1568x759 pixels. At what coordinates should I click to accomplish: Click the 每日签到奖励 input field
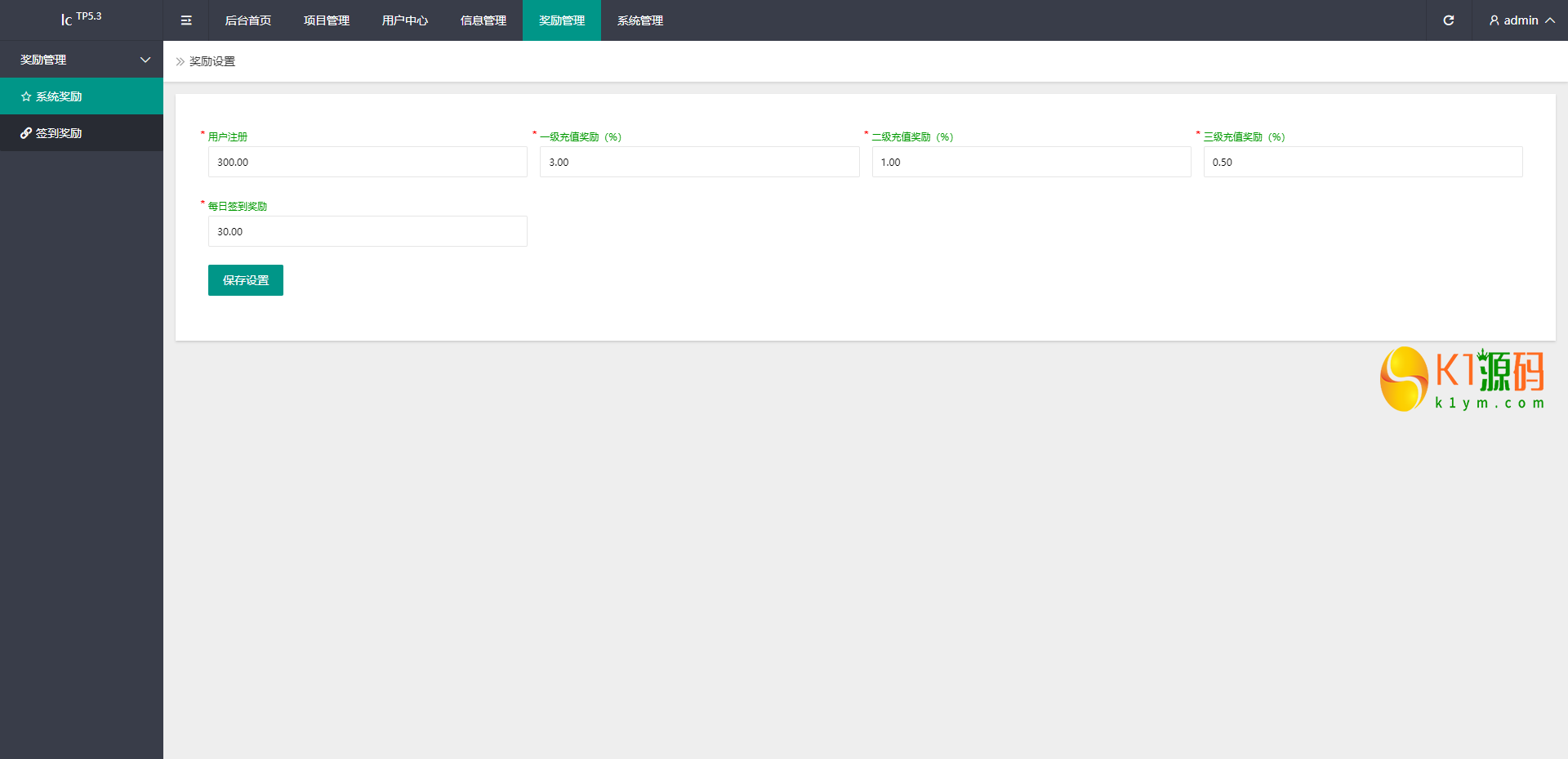pyautogui.click(x=367, y=231)
